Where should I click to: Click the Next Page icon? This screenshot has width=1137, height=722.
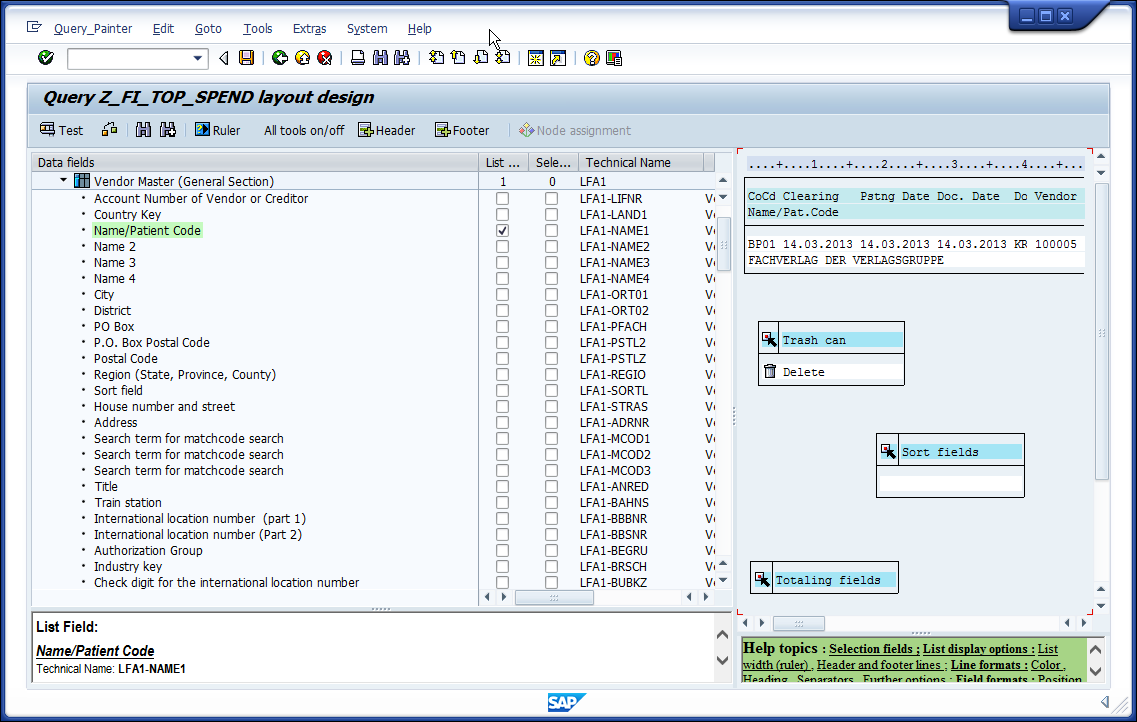coord(481,58)
